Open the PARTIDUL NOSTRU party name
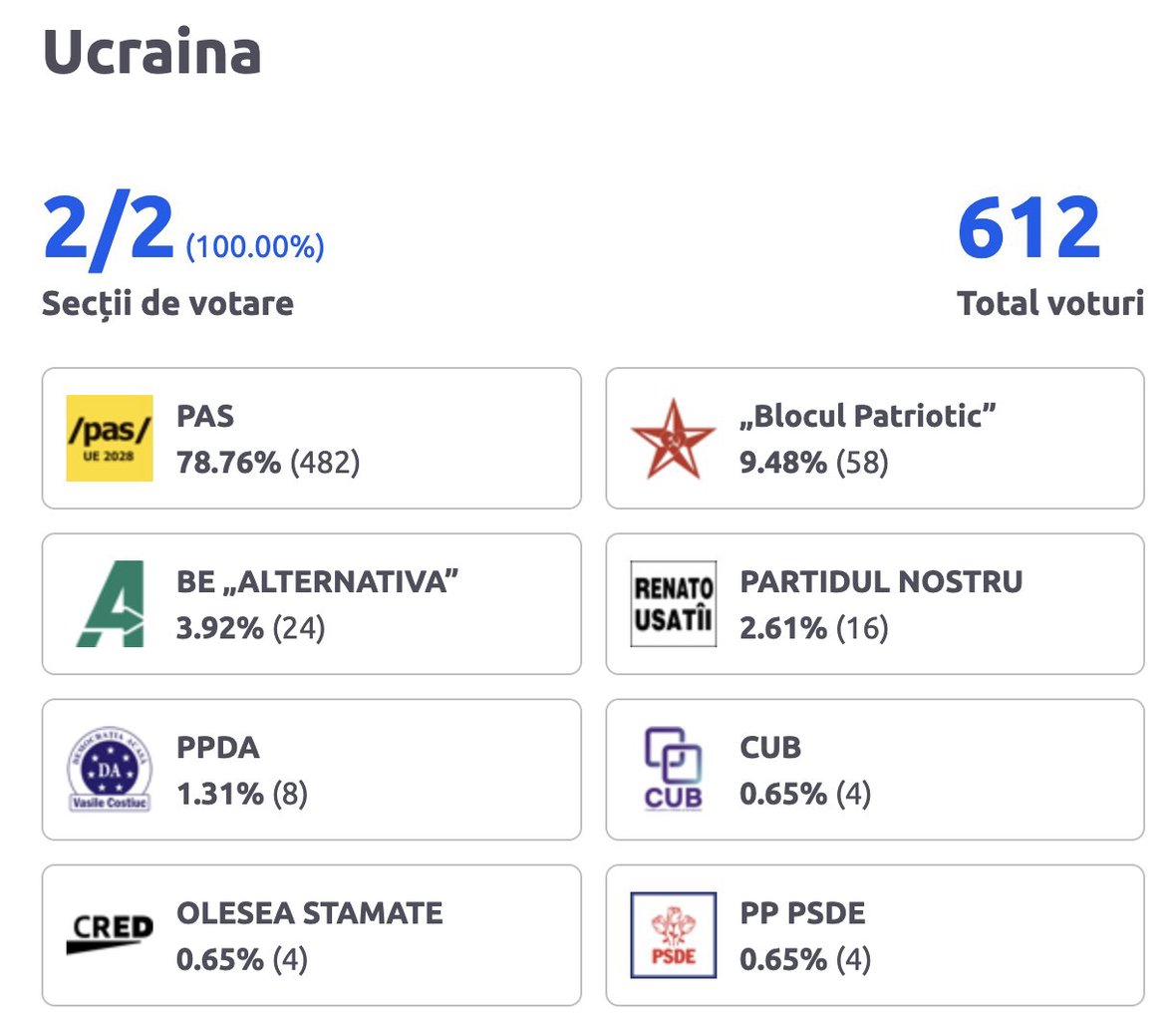The height and width of the screenshot is (1021, 1176). pos(881,581)
